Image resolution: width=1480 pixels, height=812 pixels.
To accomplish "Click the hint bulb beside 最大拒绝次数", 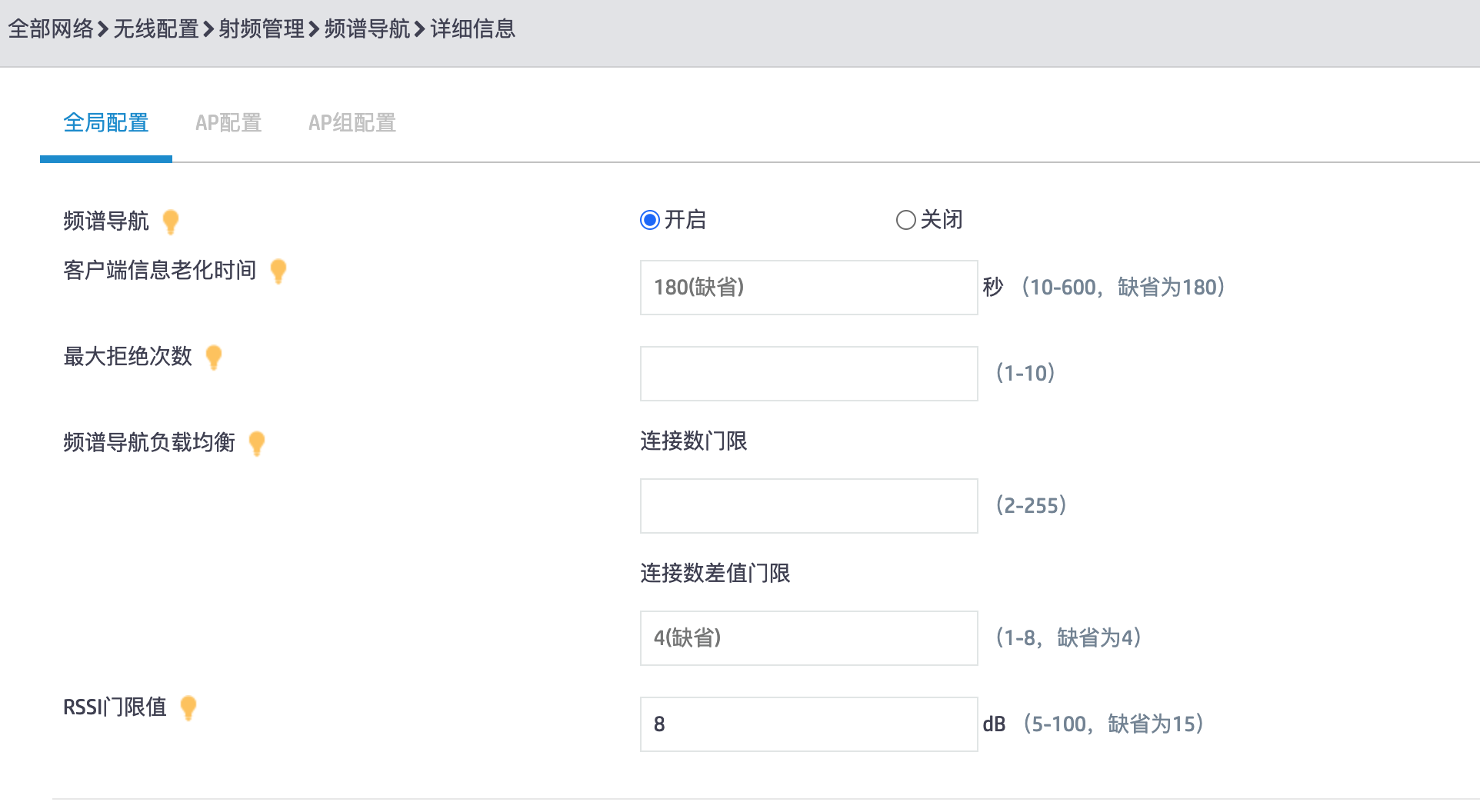I will (214, 357).
